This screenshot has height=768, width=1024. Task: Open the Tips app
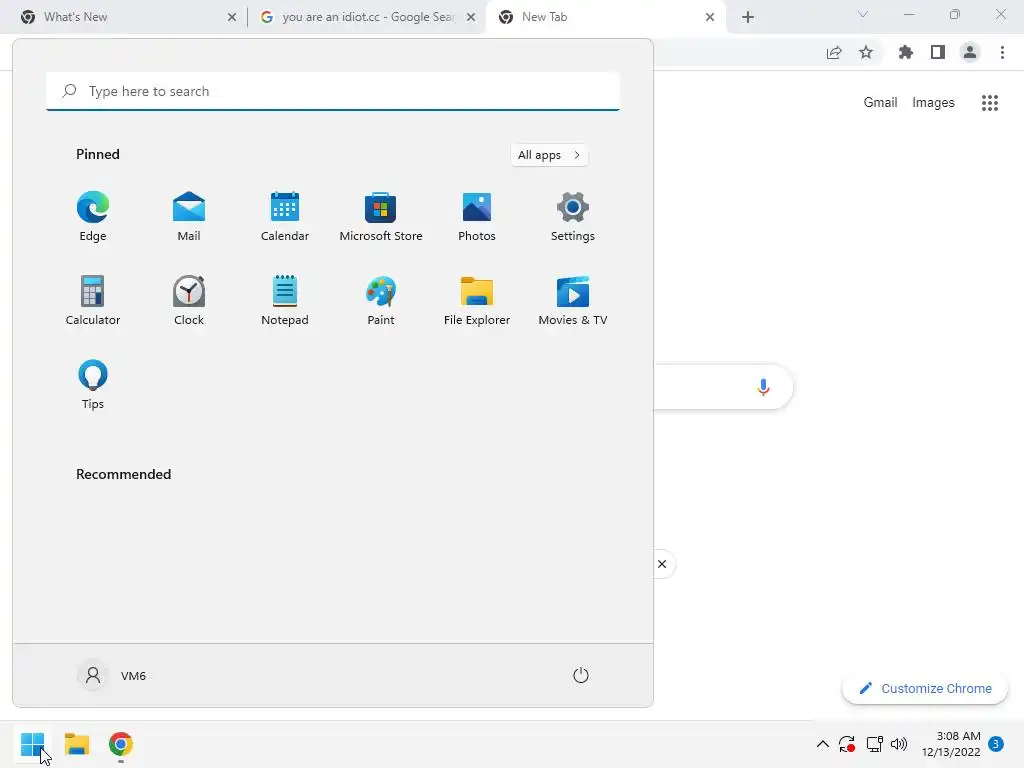point(93,385)
